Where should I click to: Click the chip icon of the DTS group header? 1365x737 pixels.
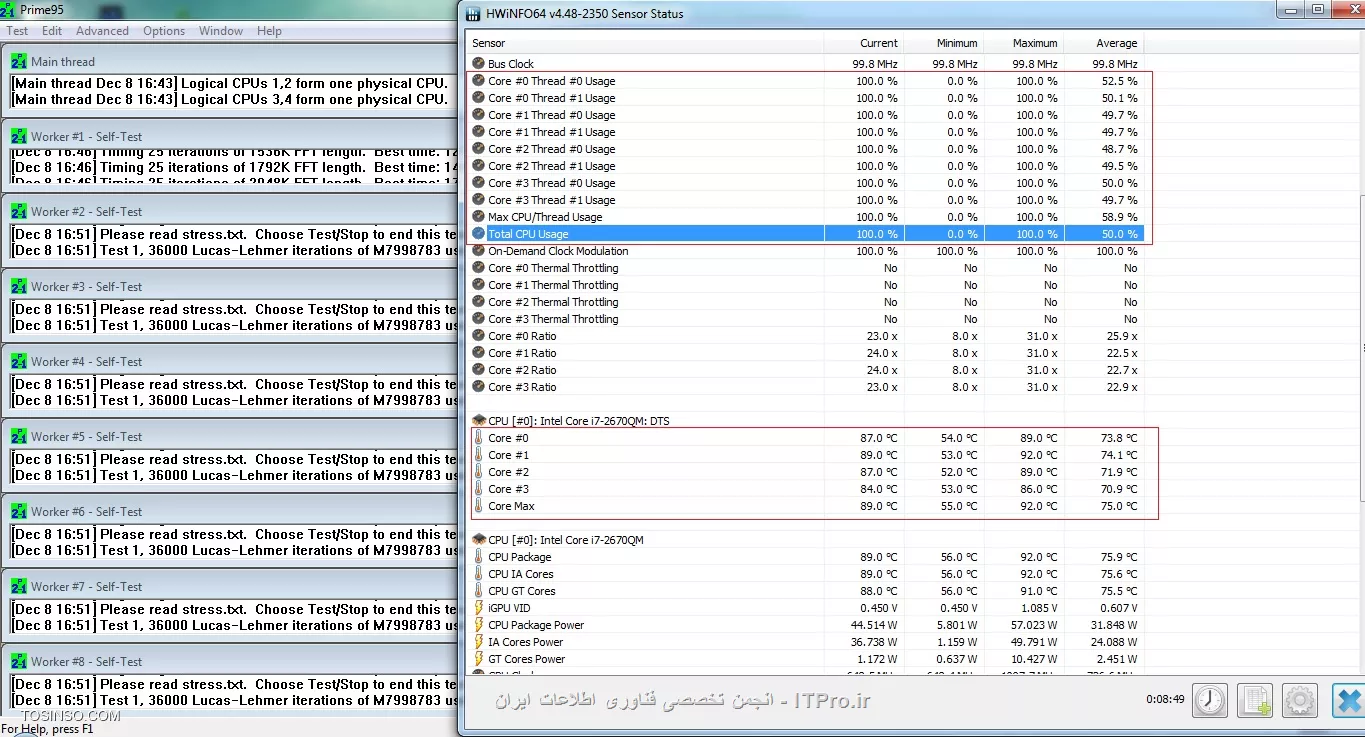tap(478, 421)
